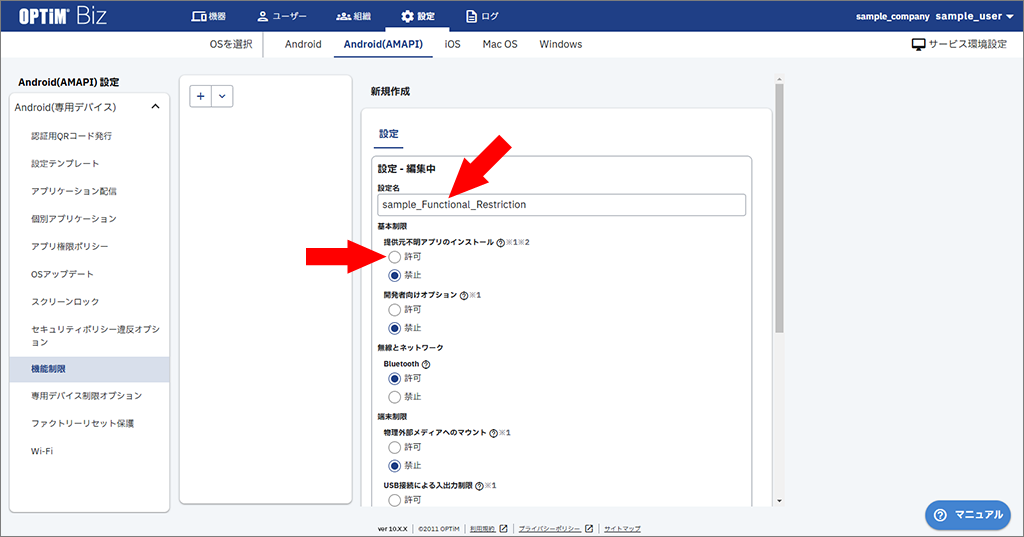This screenshot has height=537, width=1024.
Task: Open the 設定 gear menu
Action: (417, 16)
